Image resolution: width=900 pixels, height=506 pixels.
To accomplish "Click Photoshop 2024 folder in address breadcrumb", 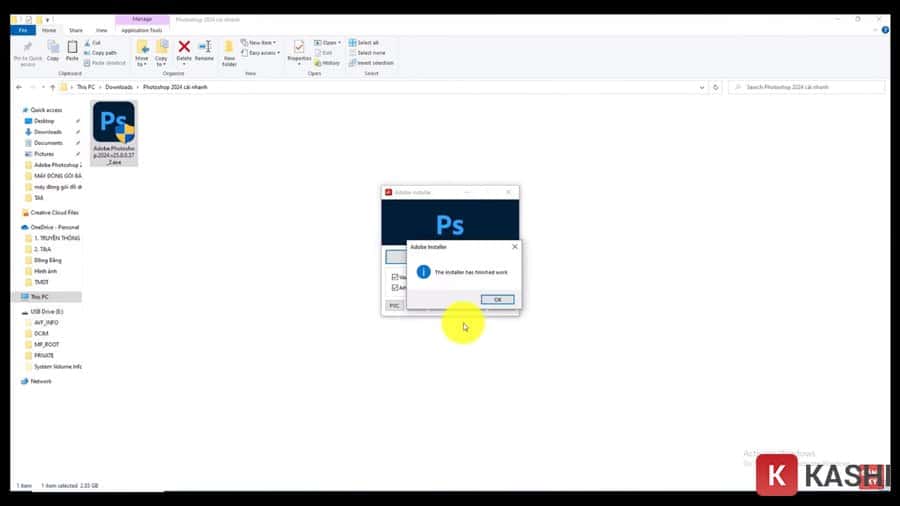I will pos(175,87).
